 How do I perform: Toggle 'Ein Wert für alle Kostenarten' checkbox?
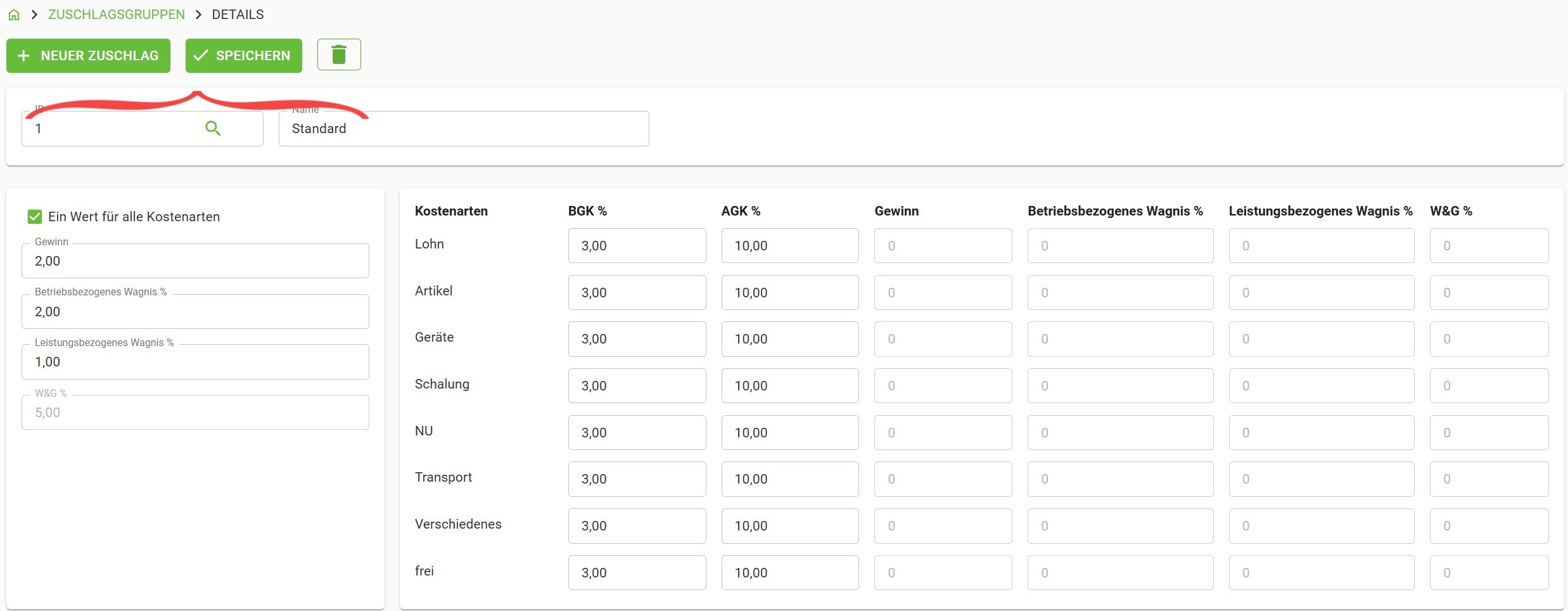click(x=35, y=217)
